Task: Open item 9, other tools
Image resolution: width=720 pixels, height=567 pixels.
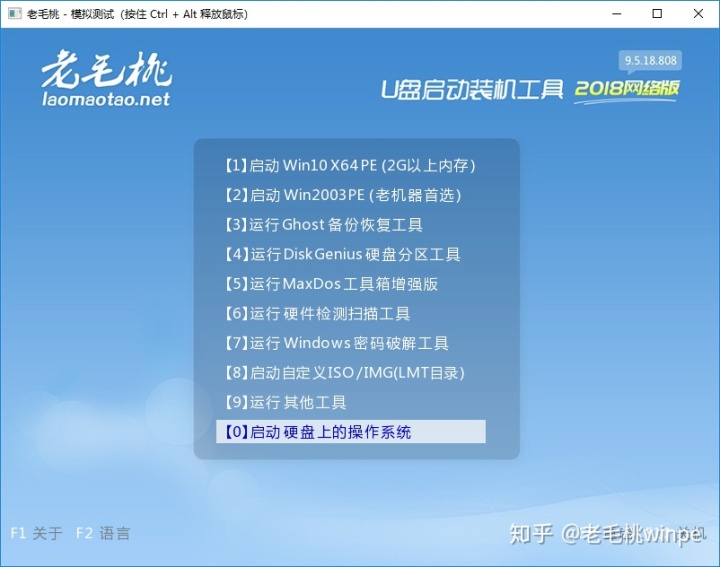Action: coord(285,402)
